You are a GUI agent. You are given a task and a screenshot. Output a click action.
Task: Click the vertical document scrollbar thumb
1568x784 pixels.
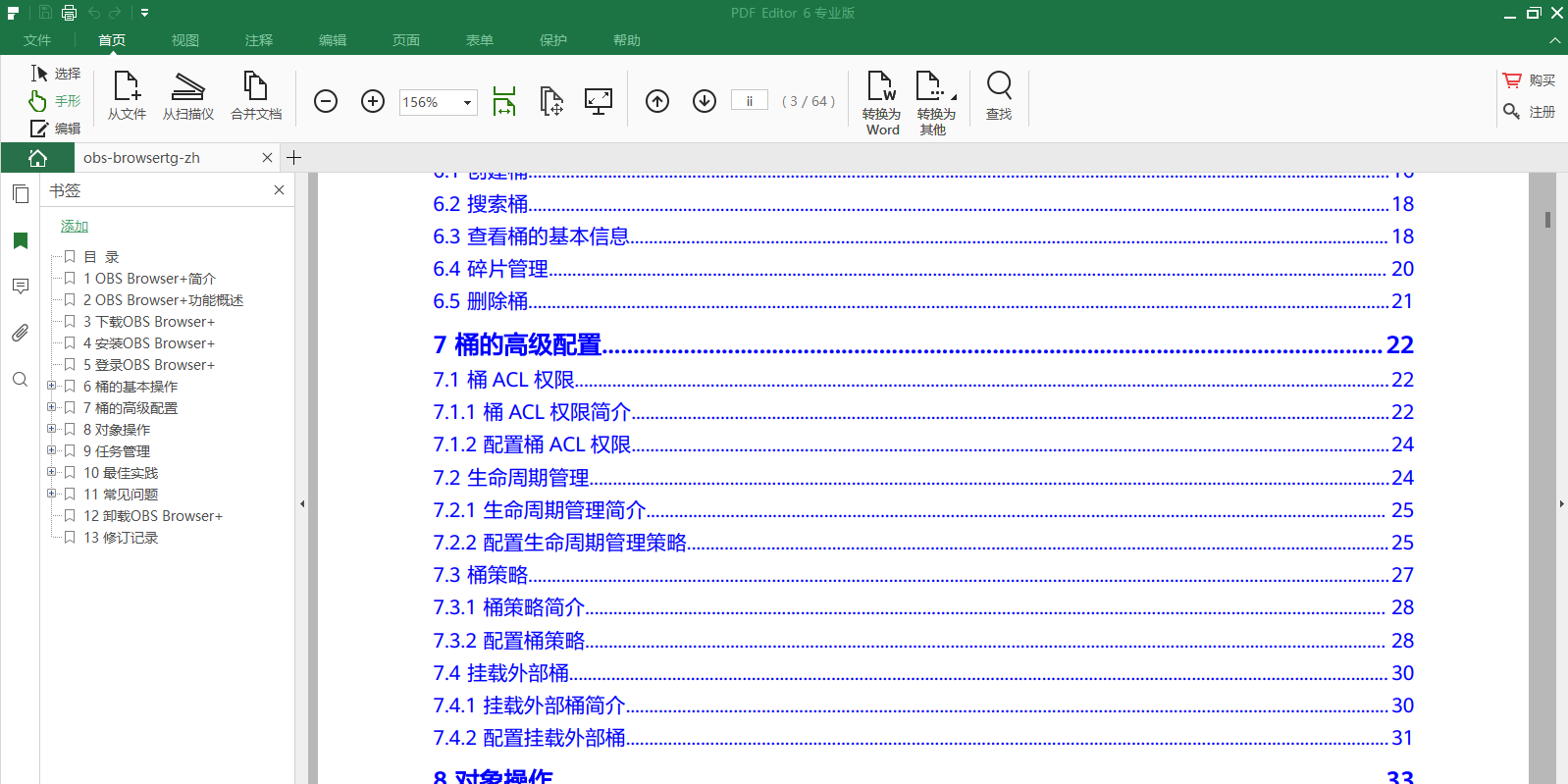(1547, 220)
